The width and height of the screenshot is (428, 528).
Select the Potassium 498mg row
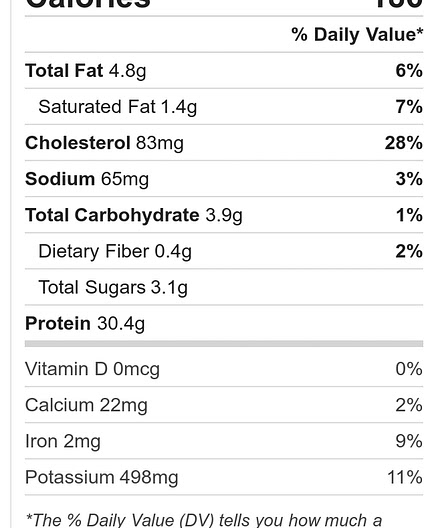coord(224,477)
